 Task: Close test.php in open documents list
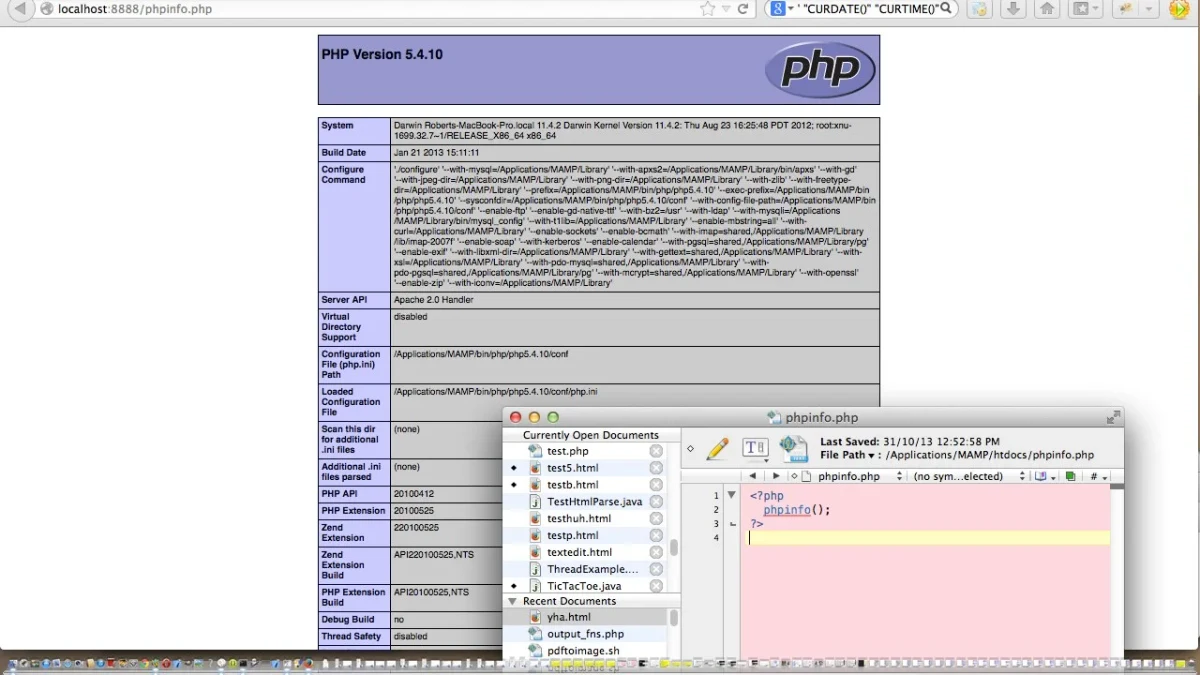click(x=656, y=451)
